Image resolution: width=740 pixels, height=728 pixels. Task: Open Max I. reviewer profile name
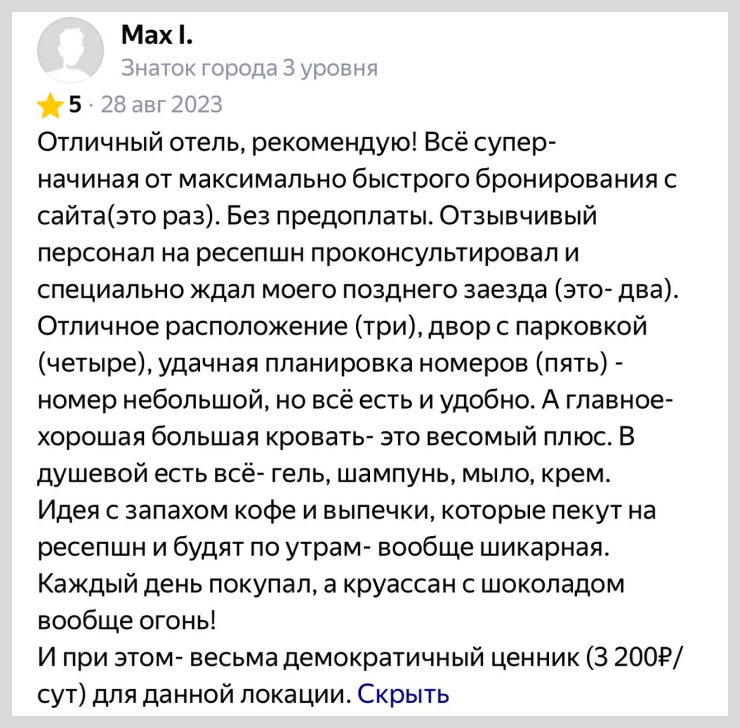coord(156,37)
